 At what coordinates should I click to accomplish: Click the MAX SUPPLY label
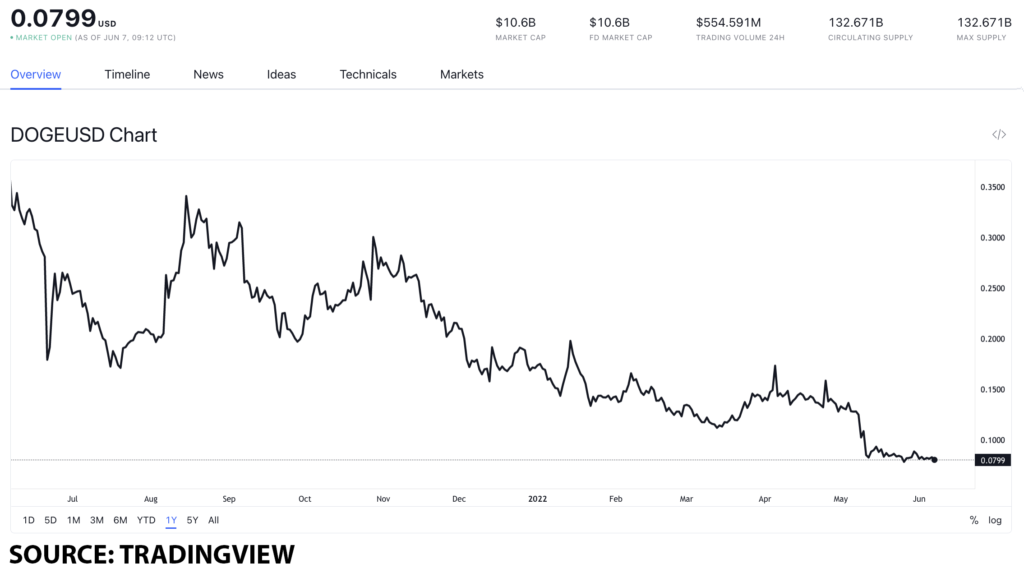(x=981, y=38)
